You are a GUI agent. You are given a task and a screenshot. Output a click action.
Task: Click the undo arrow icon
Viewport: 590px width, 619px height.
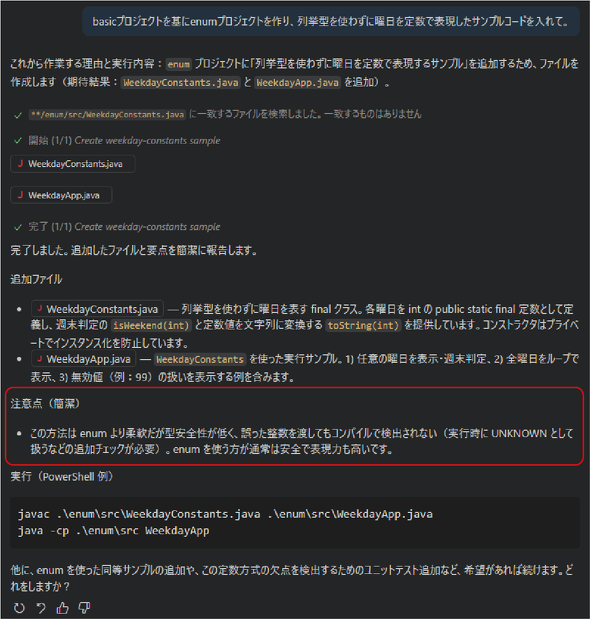[x=41, y=608]
